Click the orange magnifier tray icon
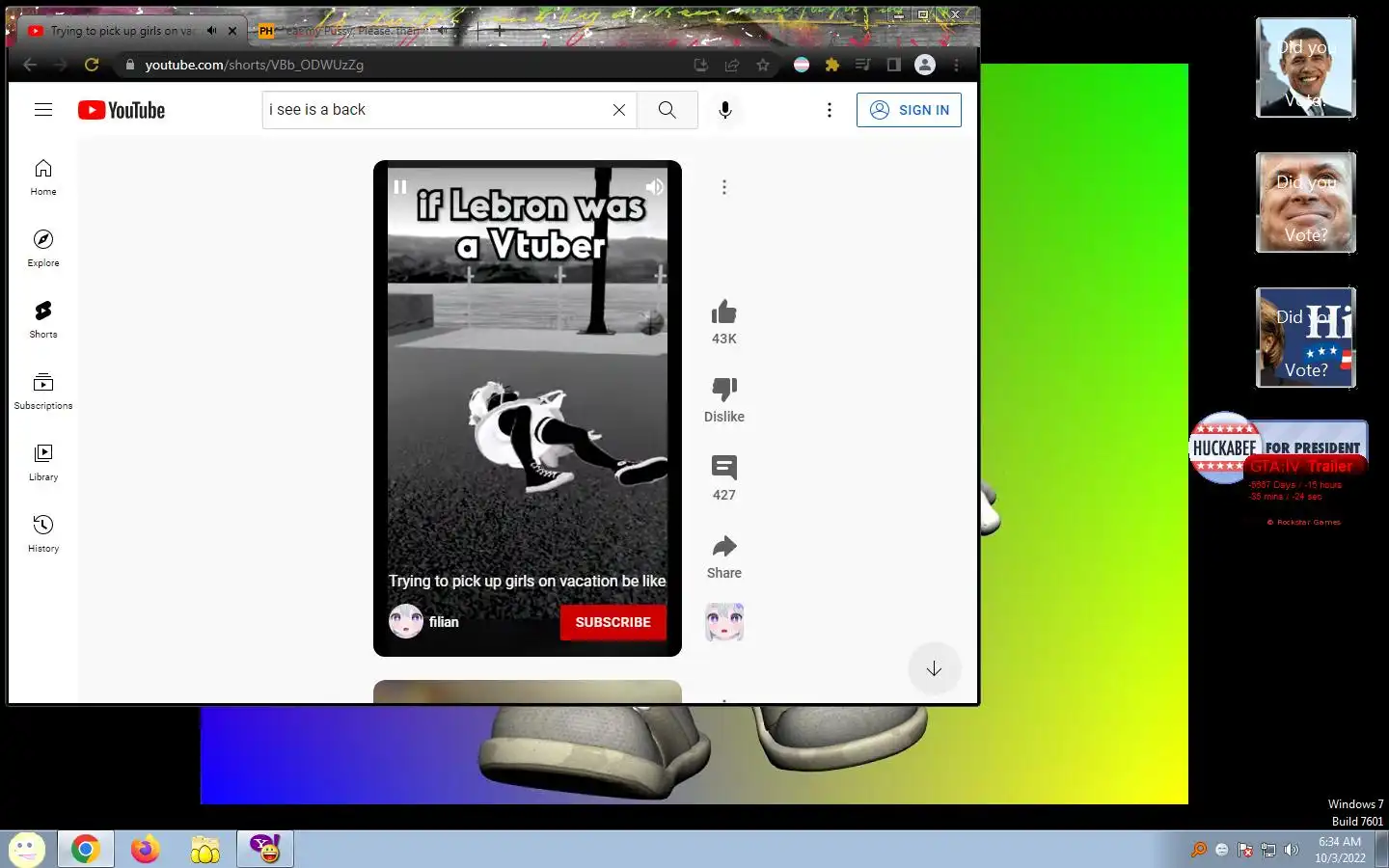 (1199, 850)
